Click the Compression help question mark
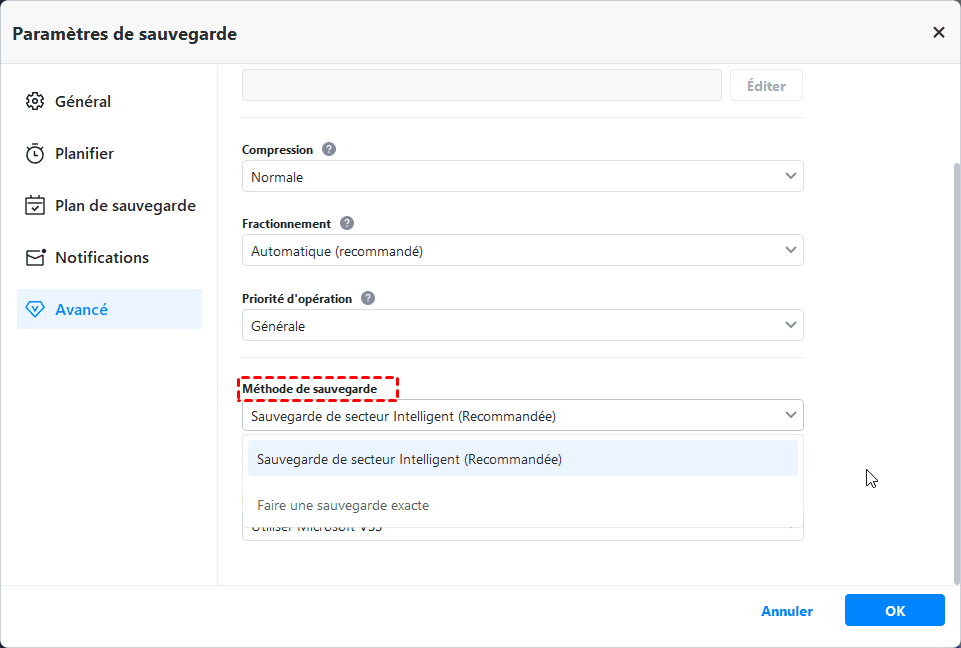This screenshot has width=961, height=648. click(x=329, y=149)
